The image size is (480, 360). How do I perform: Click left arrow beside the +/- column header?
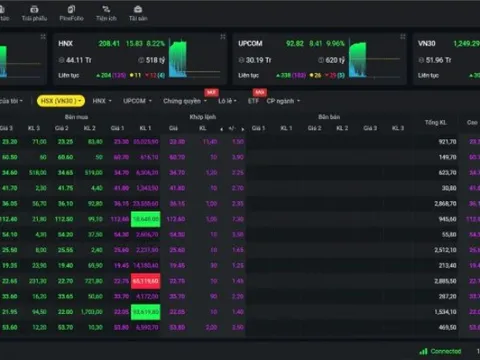pos(222,129)
